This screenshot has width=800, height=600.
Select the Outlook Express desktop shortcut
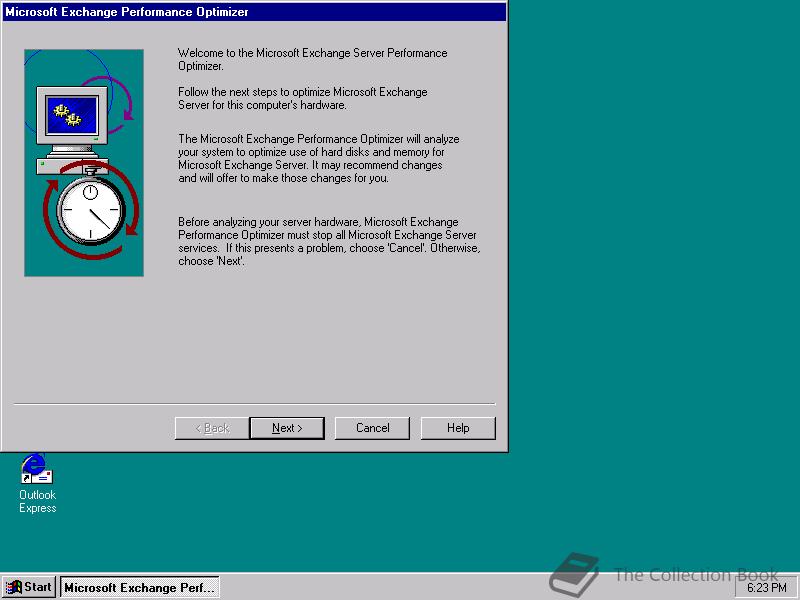37,484
